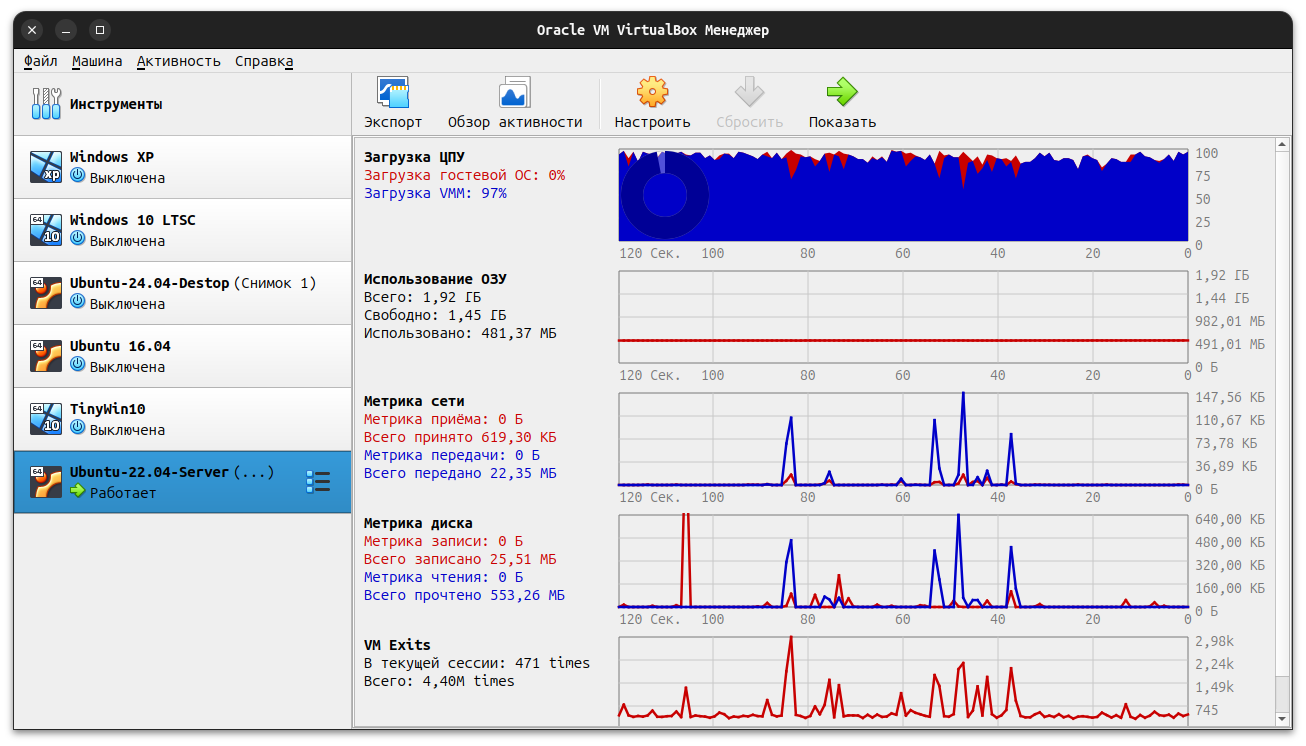Click Всего: 4,40M times text
This screenshot has height=746, width=1306.
(x=439, y=681)
